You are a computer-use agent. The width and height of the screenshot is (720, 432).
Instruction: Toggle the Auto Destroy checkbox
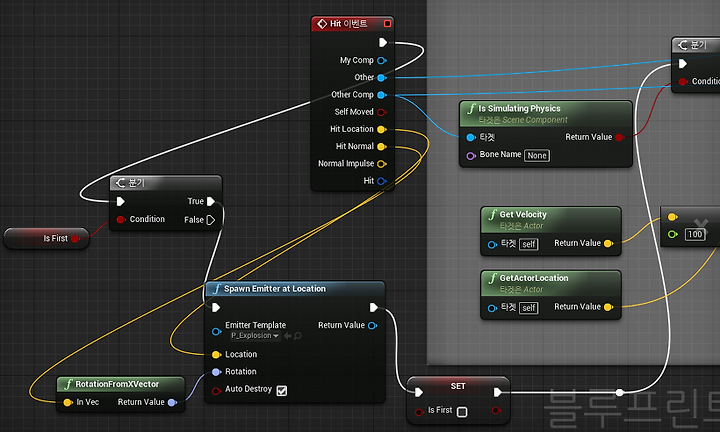[x=282, y=391]
